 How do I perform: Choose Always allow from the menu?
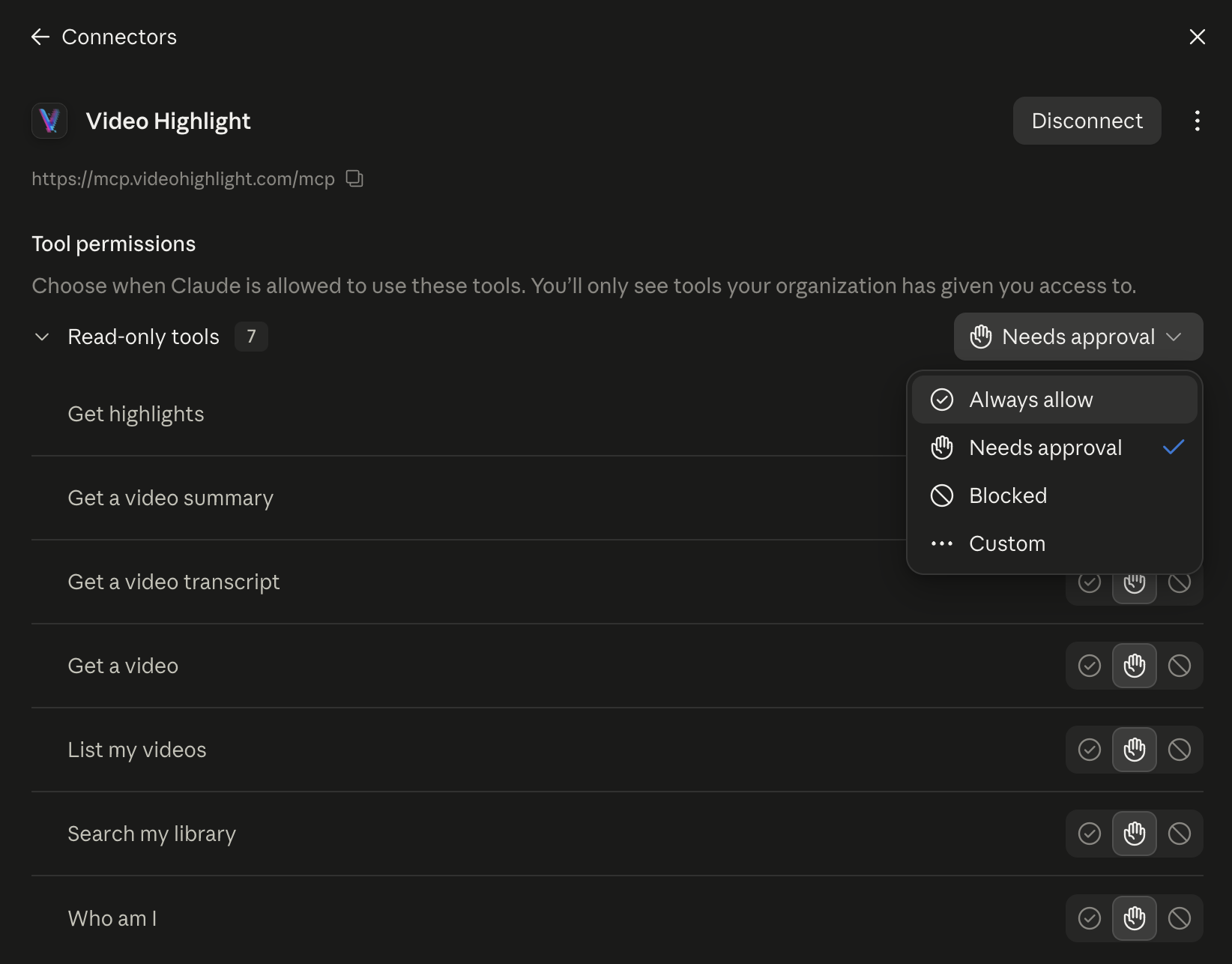[1054, 400]
